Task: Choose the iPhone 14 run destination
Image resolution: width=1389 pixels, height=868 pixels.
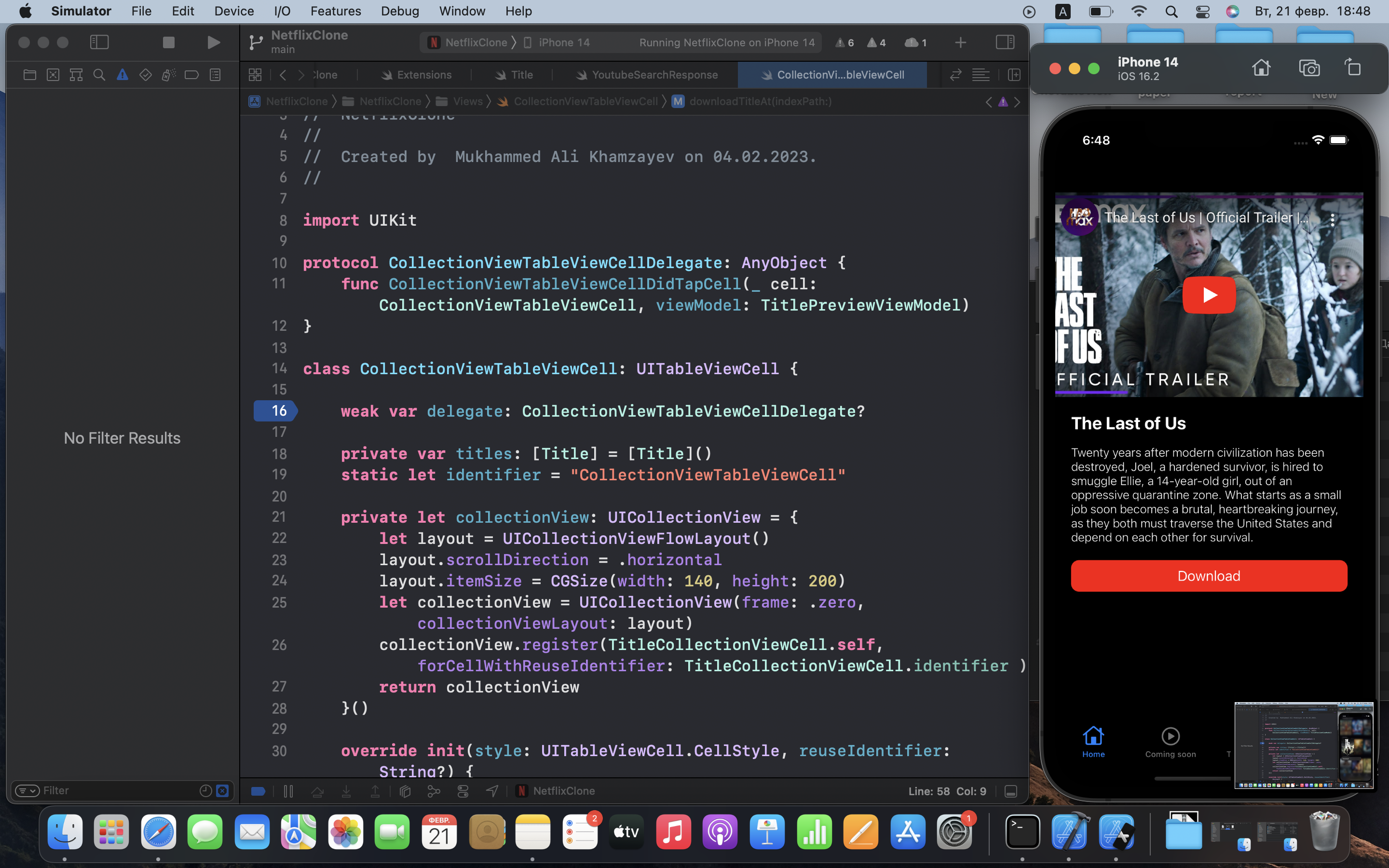Action: point(557,42)
